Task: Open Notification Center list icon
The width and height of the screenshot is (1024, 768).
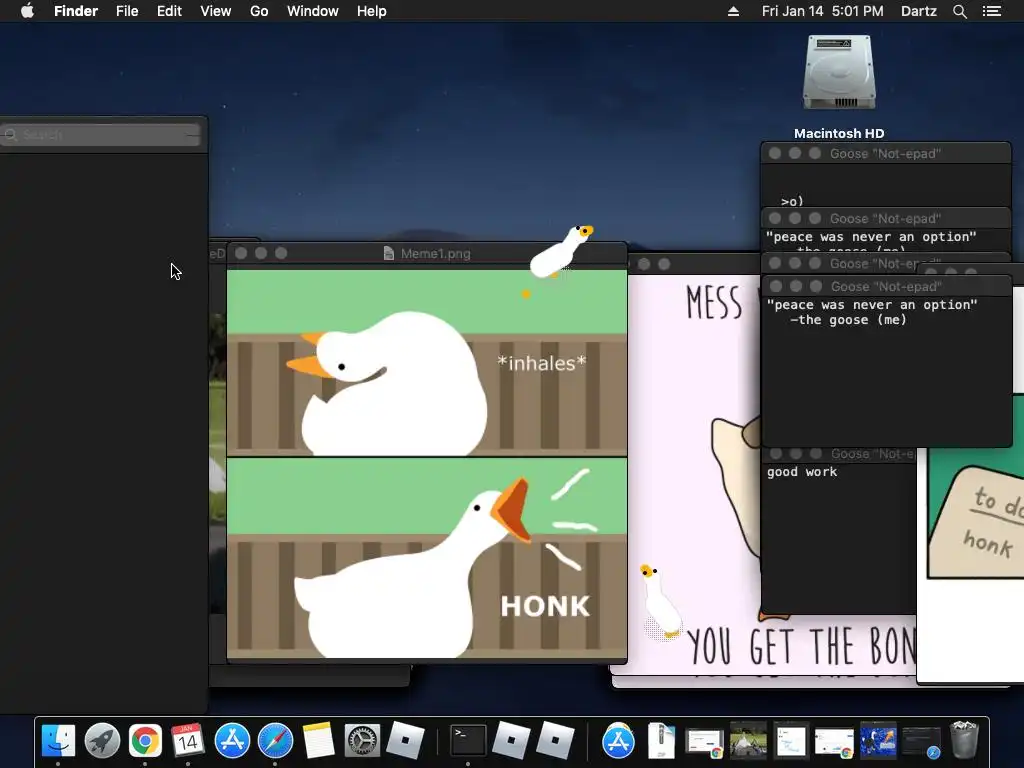Action: (x=992, y=11)
